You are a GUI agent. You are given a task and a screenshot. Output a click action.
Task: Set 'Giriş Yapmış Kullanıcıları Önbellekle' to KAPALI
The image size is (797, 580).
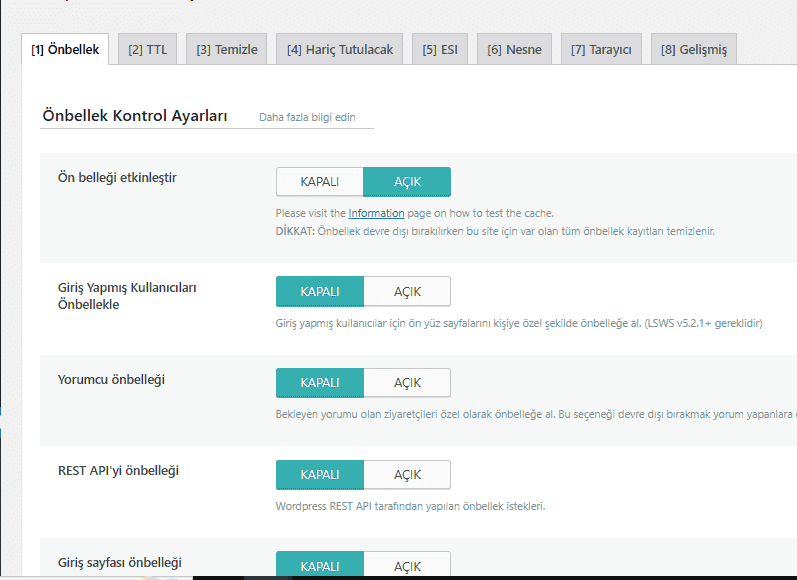[x=319, y=292]
